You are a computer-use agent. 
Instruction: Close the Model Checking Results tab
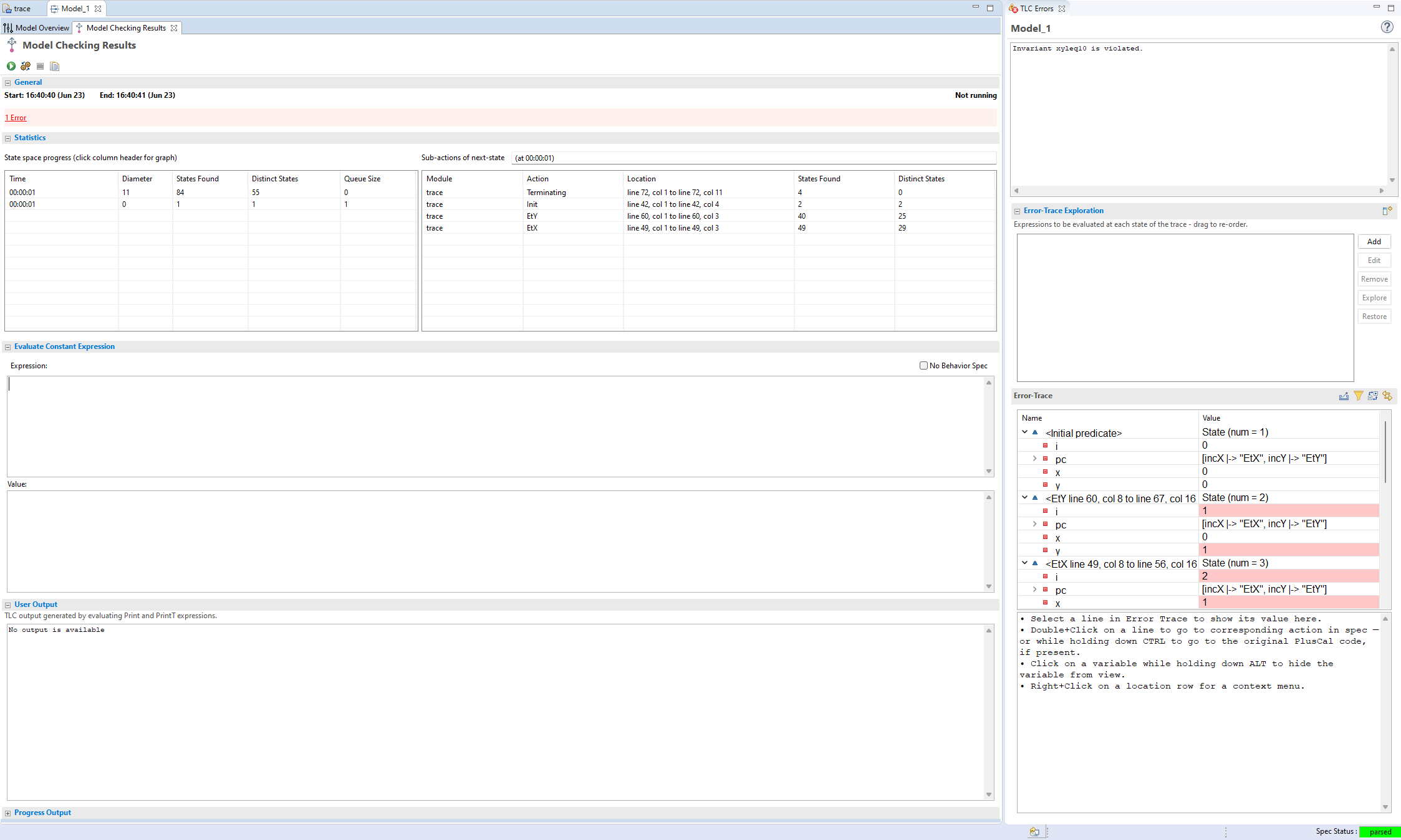tap(174, 28)
